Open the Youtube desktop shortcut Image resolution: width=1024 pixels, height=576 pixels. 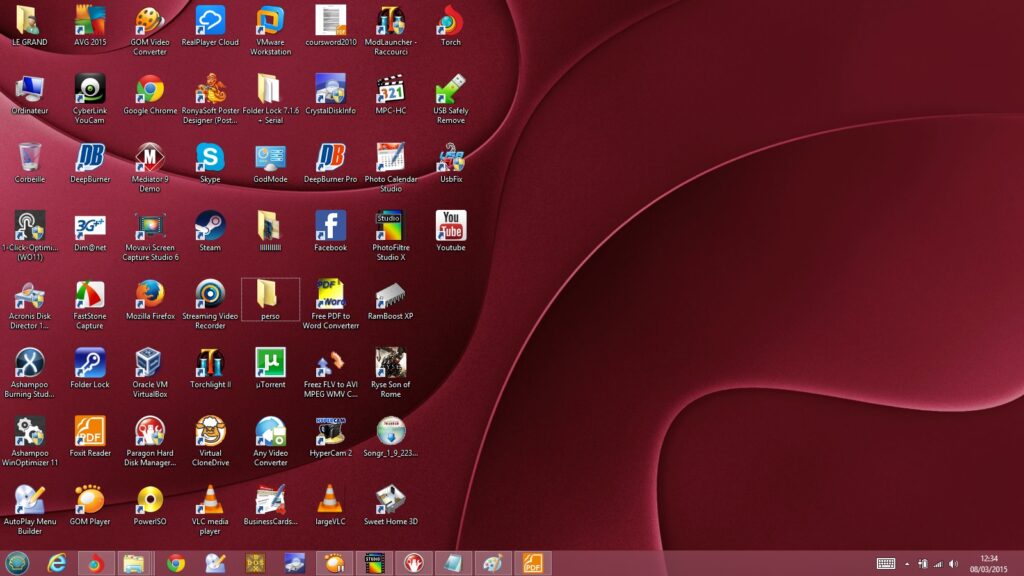click(451, 226)
